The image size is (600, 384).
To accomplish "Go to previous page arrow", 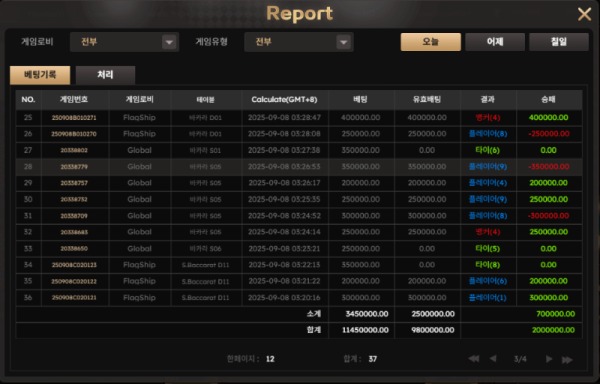I will (493, 359).
